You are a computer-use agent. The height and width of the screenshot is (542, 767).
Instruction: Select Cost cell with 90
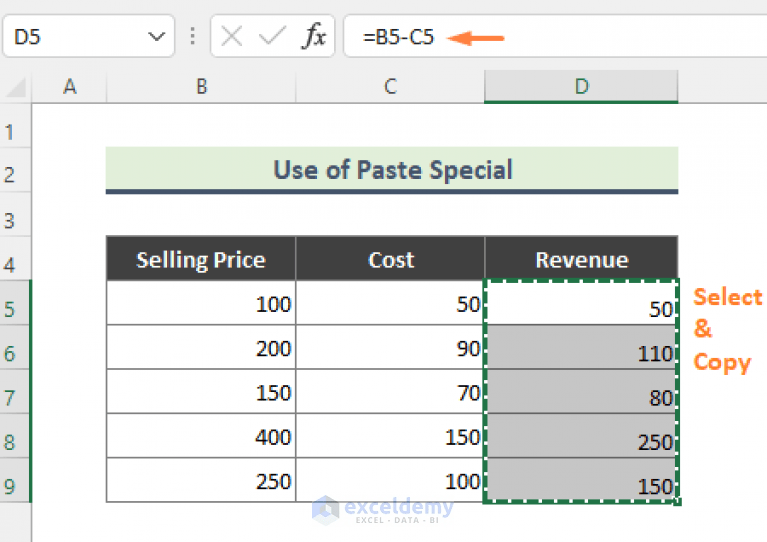[x=390, y=347]
